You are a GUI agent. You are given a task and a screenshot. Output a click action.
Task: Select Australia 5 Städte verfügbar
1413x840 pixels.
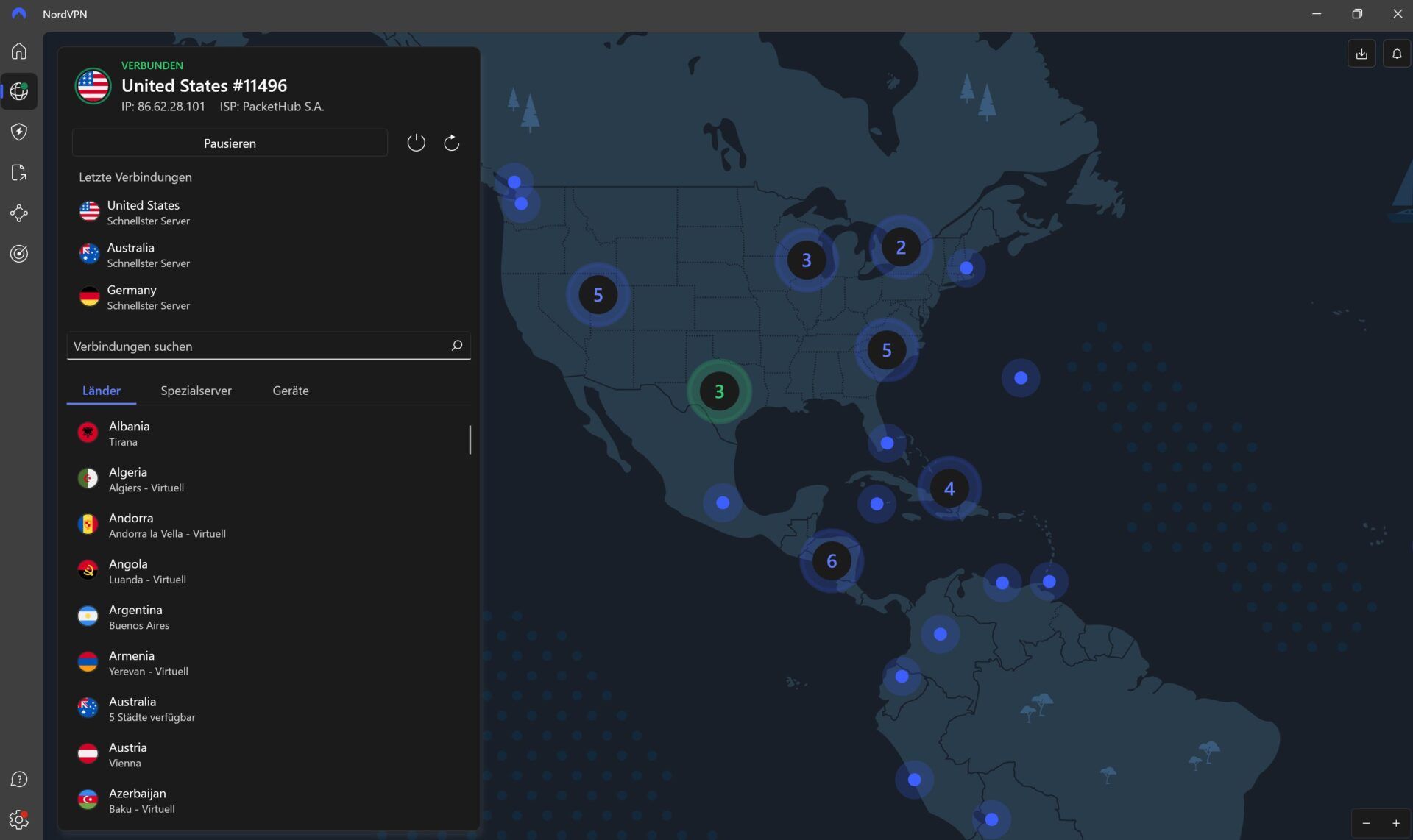click(x=268, y=708)
